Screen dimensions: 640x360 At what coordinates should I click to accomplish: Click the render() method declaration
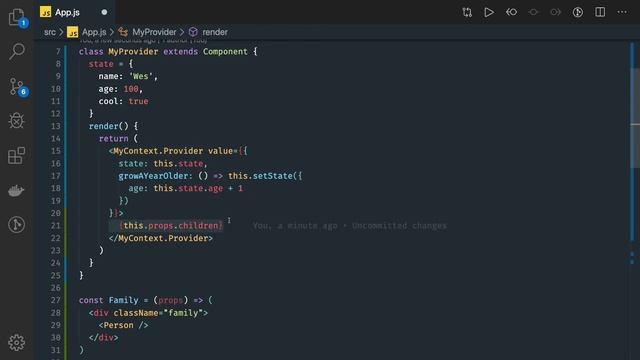click(x=113, y=126)
